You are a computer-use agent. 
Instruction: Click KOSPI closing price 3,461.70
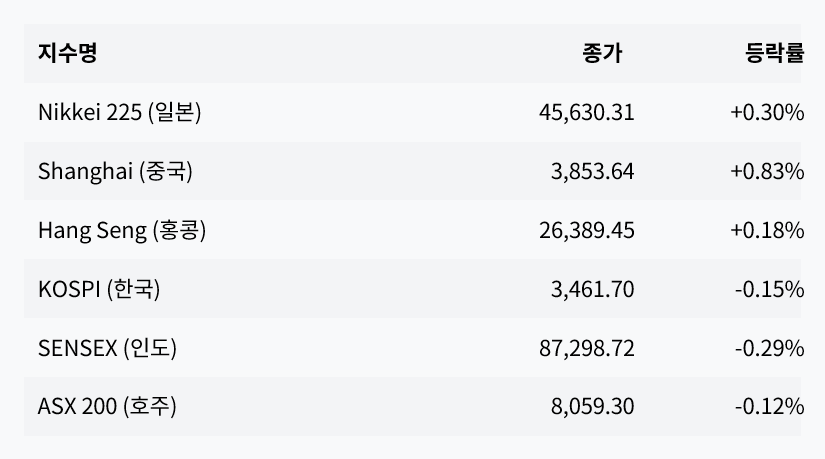click(x=592, y=289)
